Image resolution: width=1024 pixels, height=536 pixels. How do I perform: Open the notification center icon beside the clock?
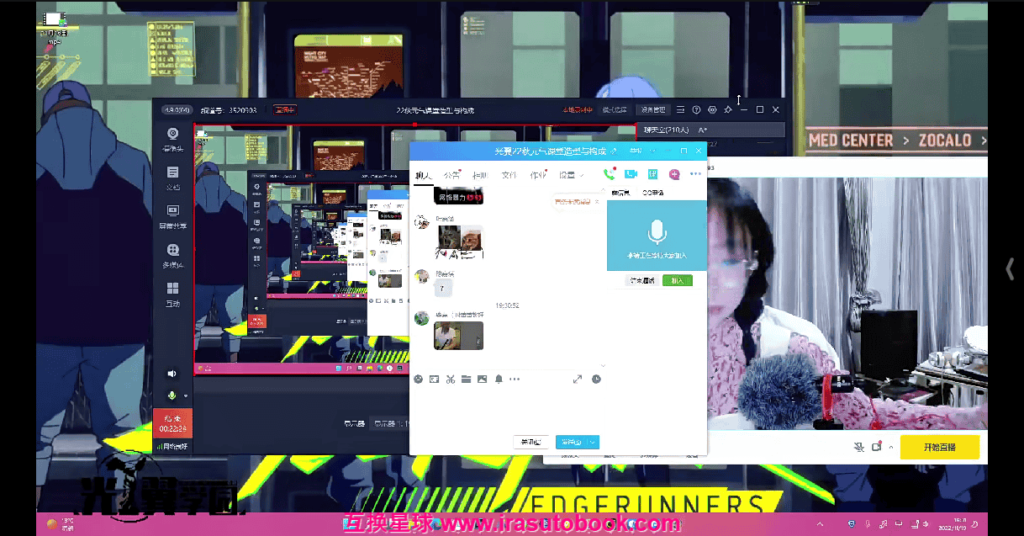(975, 524)
